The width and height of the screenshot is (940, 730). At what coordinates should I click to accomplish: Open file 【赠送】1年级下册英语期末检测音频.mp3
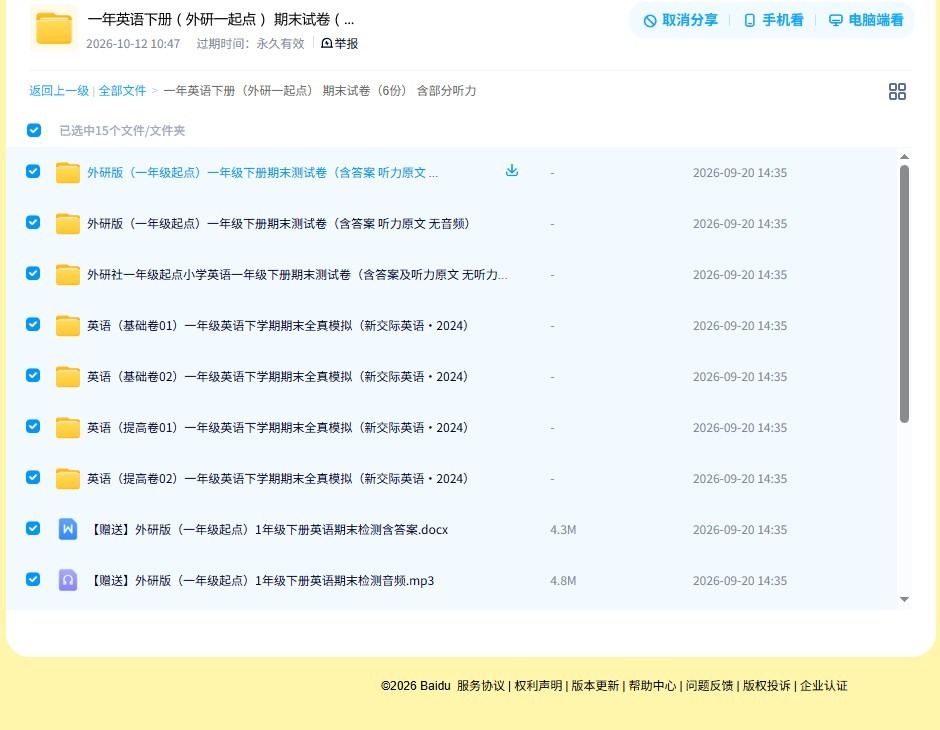(261, 581)
